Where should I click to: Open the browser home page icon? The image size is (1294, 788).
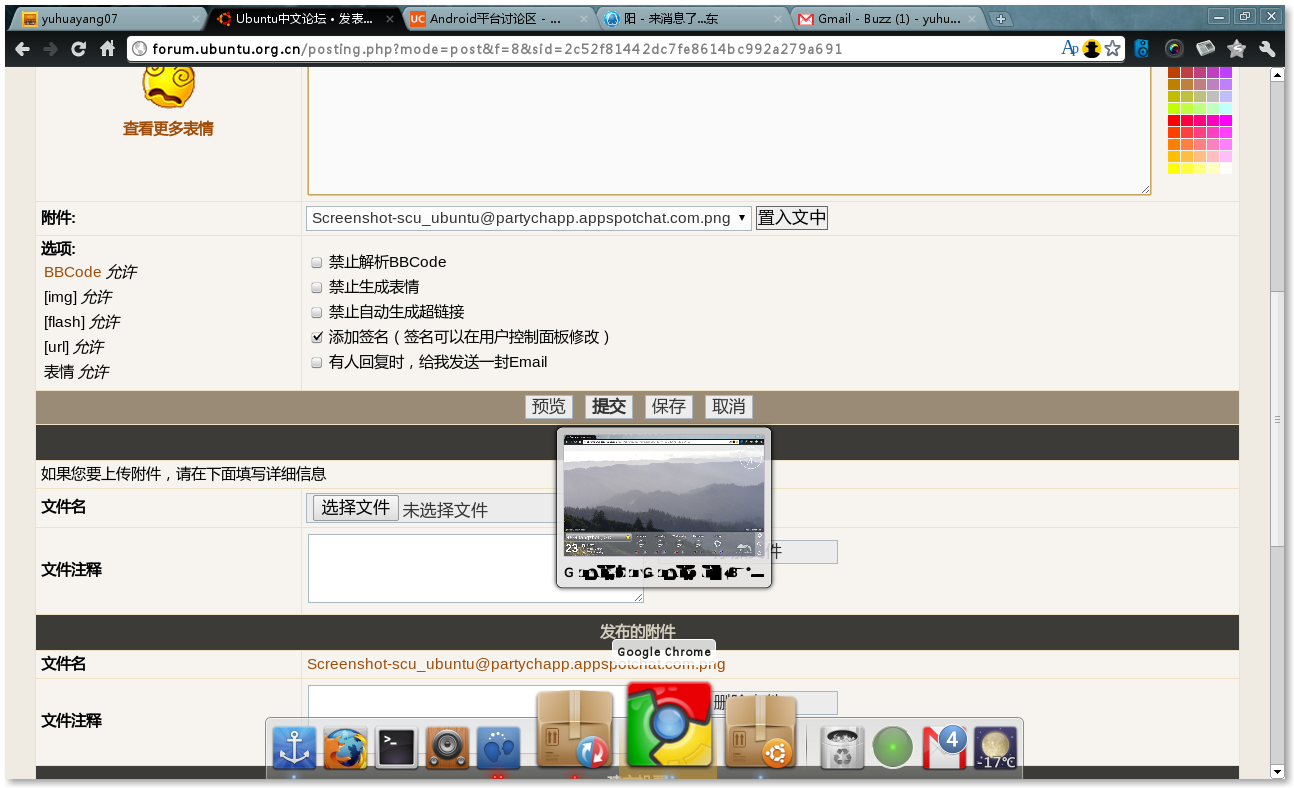point(108,48)
